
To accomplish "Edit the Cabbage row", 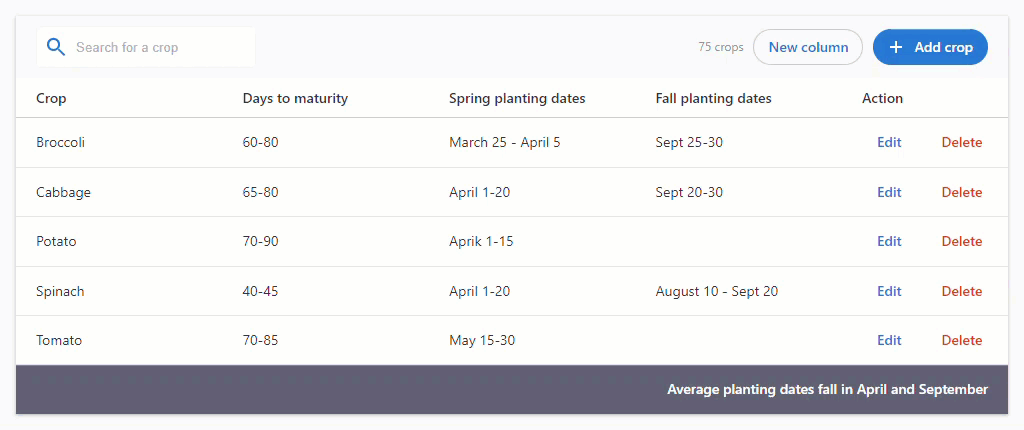I will (x=889, y=192).
